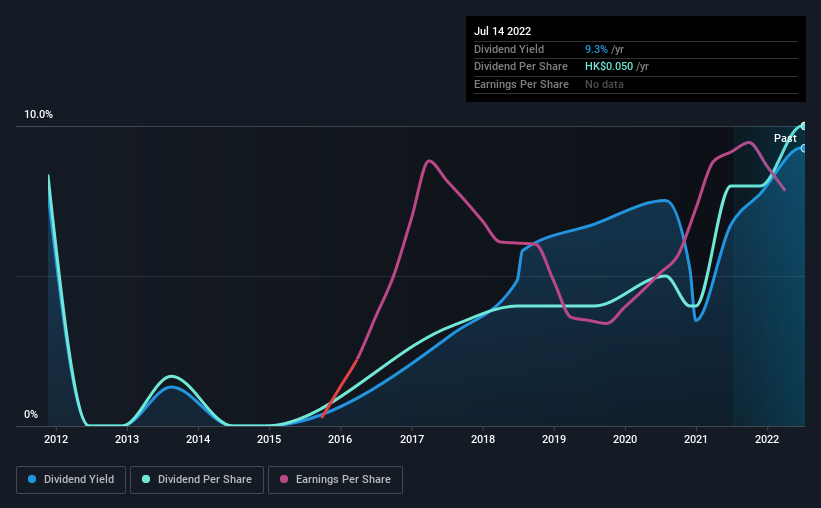
Task: Click the Past region label
Action: tap(785, 138)
